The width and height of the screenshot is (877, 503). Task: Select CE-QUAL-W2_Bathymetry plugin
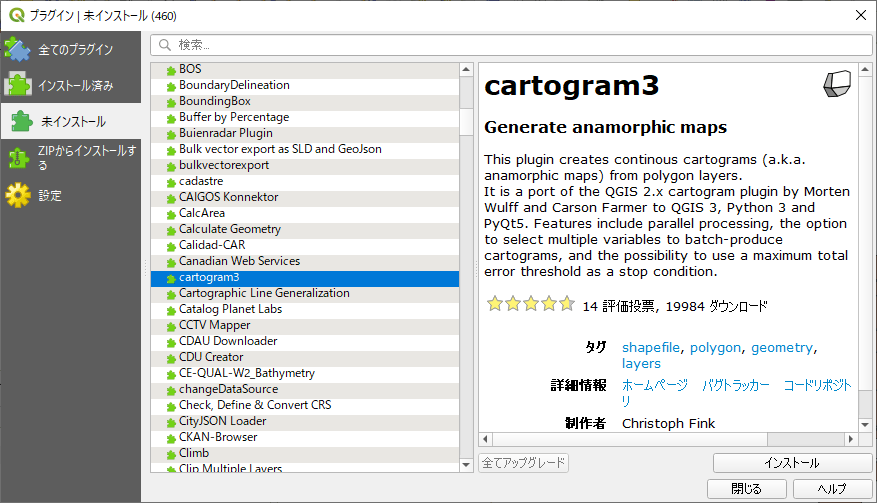point(305,373)
